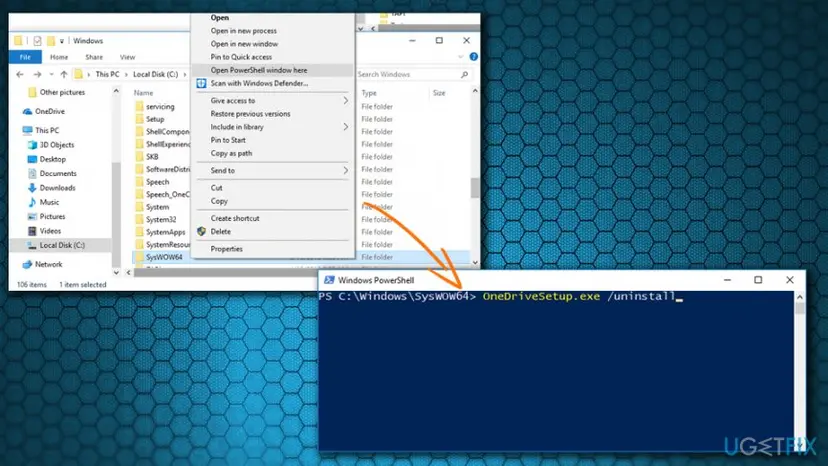Switch to the Home ribbon tab
This screenshot has width=828, height=466.
(59, 57)
